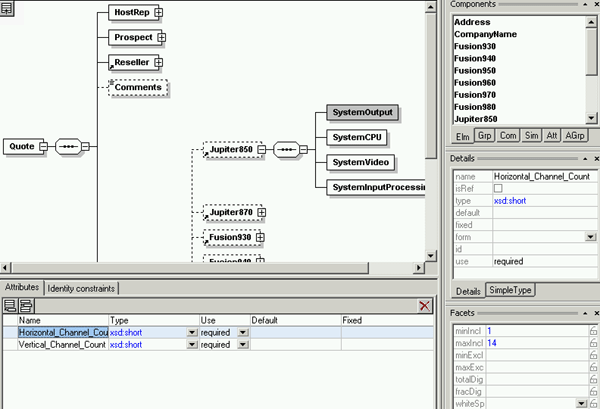Expand the Prospect element
This screenshot has width=600, height=409.
tap(161, 37)
